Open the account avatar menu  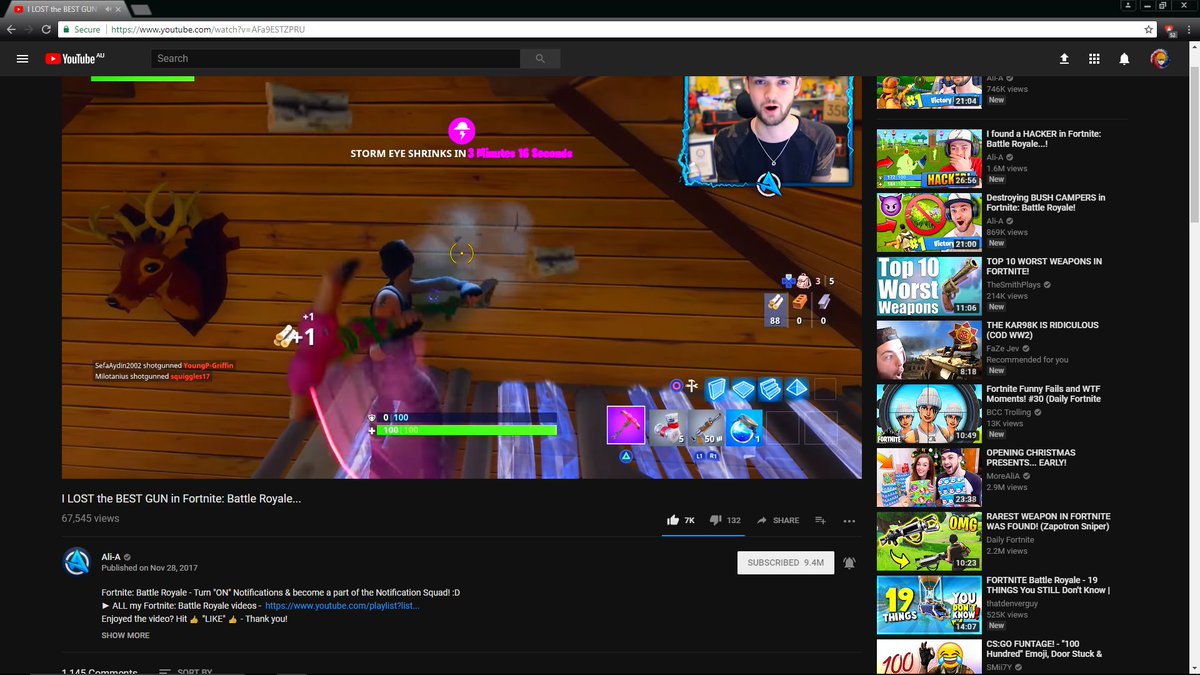click(1160, 59)
